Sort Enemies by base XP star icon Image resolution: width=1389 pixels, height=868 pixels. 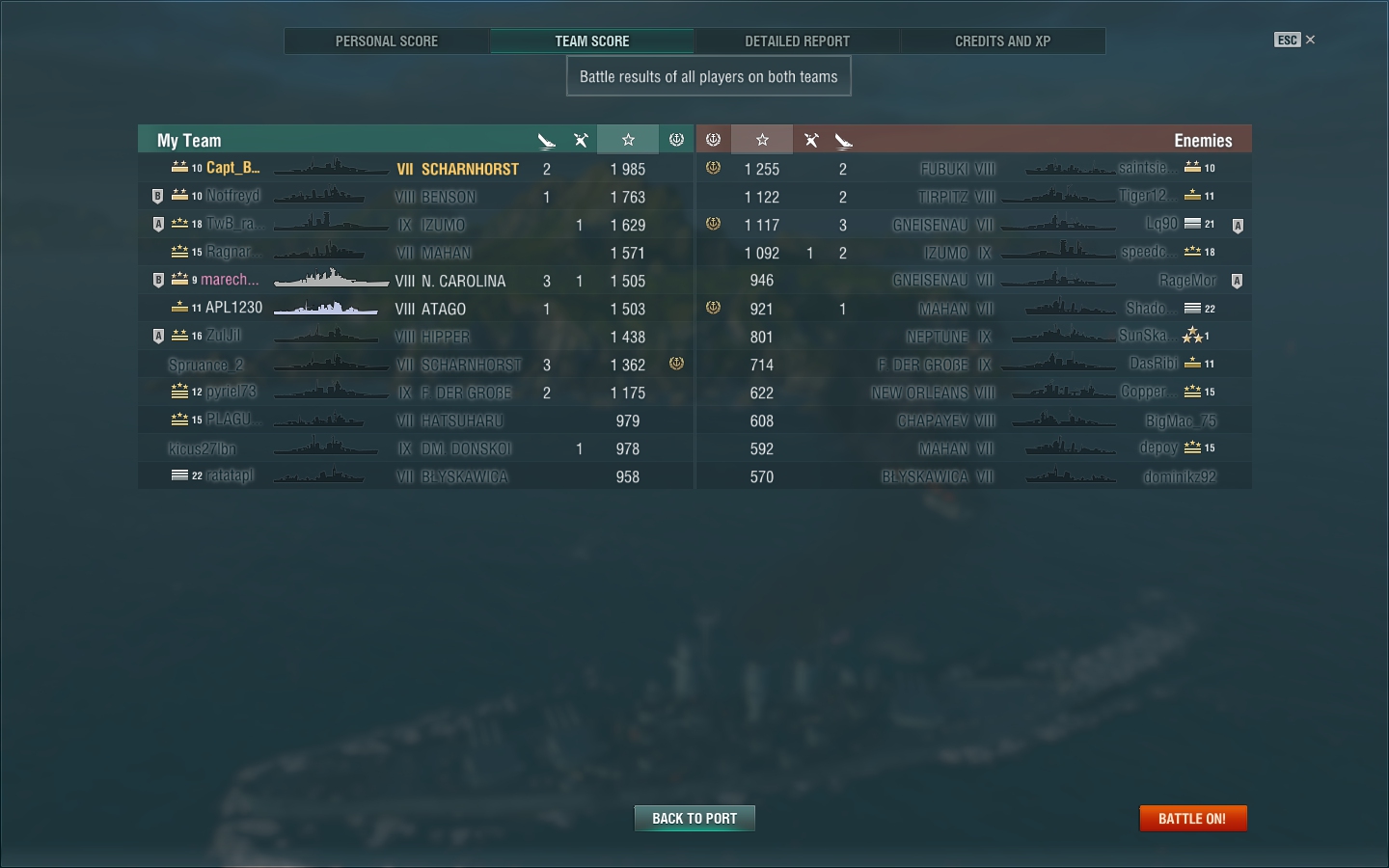pyautogui.click(x=762, y=140)
